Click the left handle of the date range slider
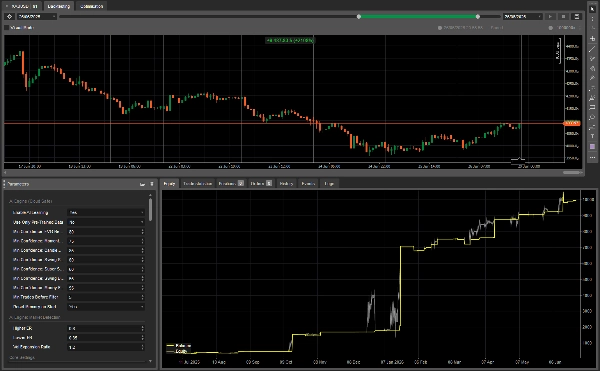The image size is (600, 371). [359, 16]
